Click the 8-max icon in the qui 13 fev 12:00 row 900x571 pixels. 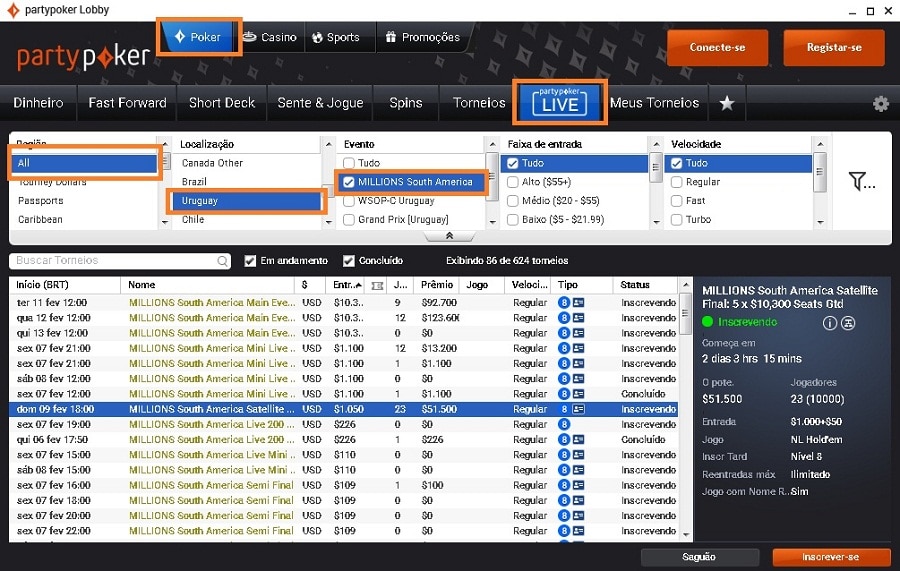pyautogui.click(x=564, y=333)
